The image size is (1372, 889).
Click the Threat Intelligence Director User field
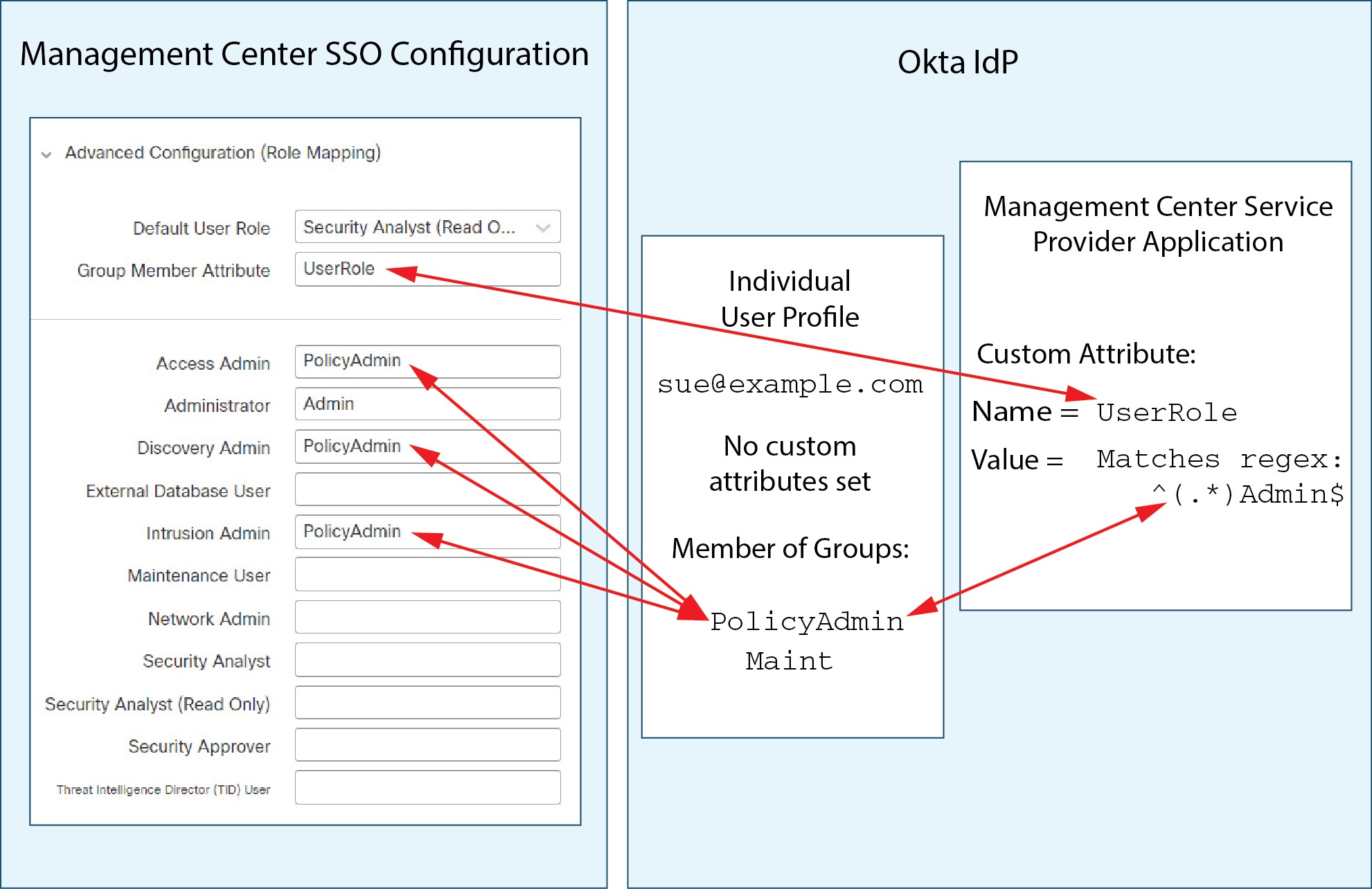427,788
